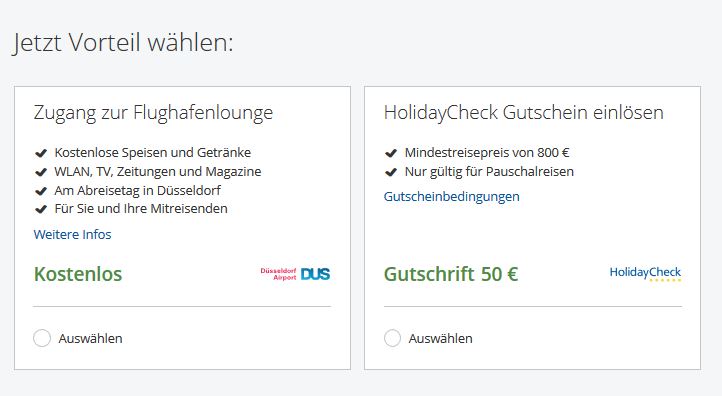
Task: Click the Gutschrift 50 € text
Action: click(451, 274)
